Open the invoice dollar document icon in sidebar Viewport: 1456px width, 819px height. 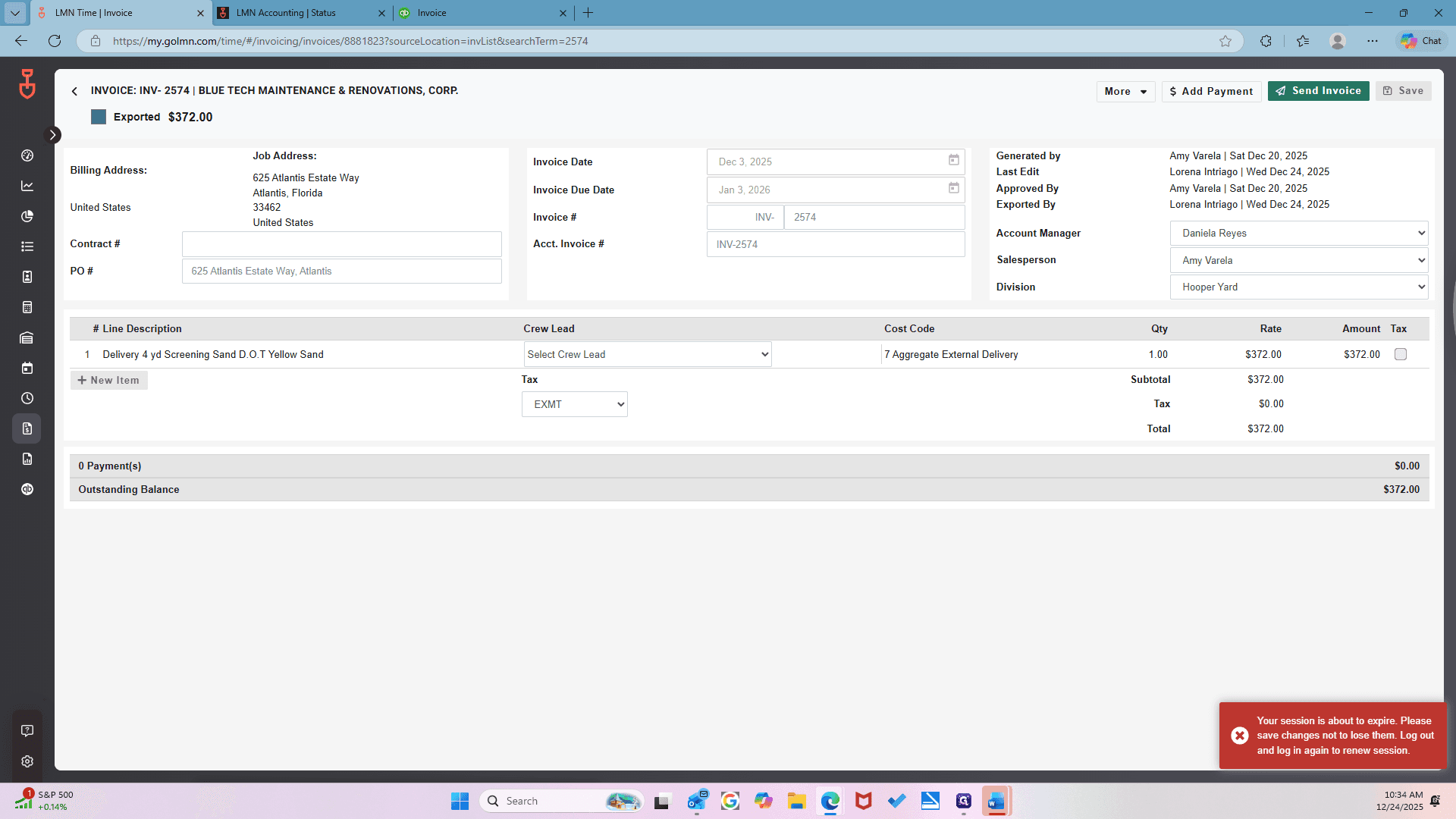27,428
